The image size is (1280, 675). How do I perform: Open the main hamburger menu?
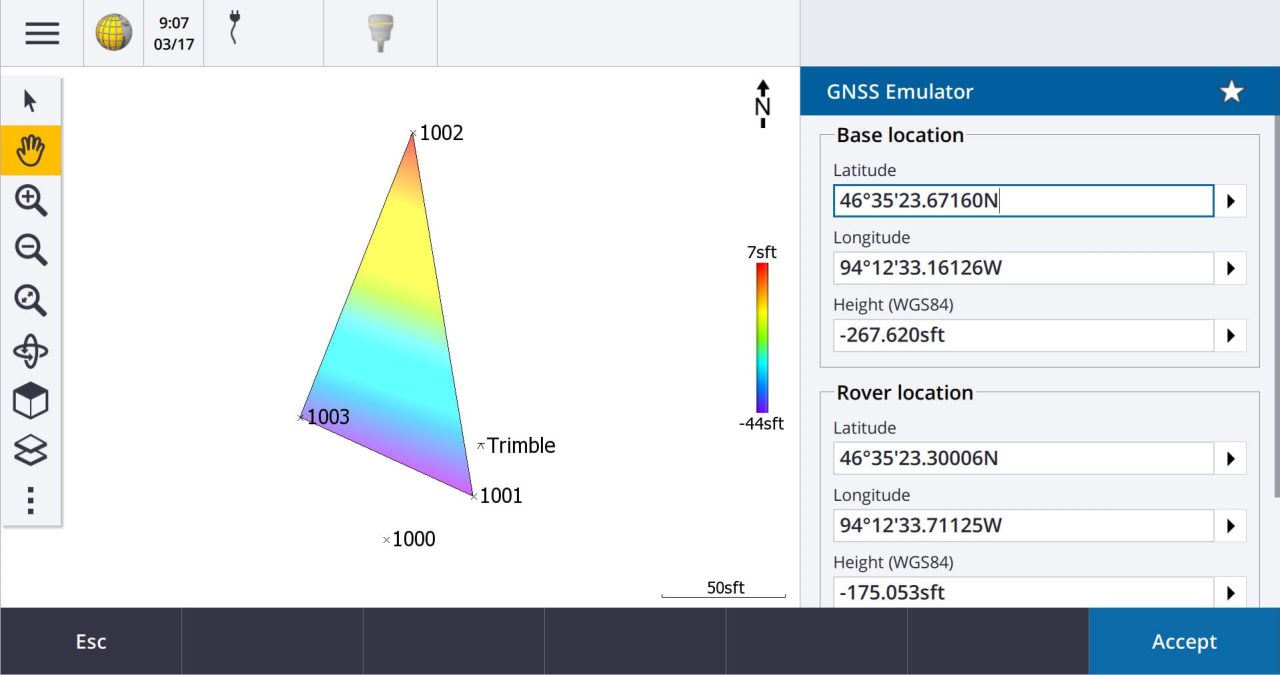click(x=42, y=32)
